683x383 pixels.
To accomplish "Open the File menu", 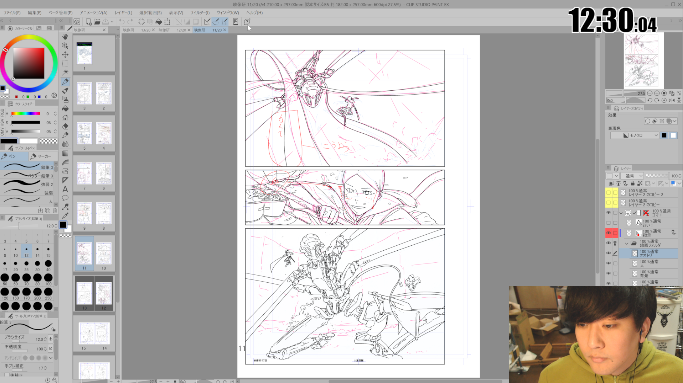I will pyautogui.click(x=12, y=13).
